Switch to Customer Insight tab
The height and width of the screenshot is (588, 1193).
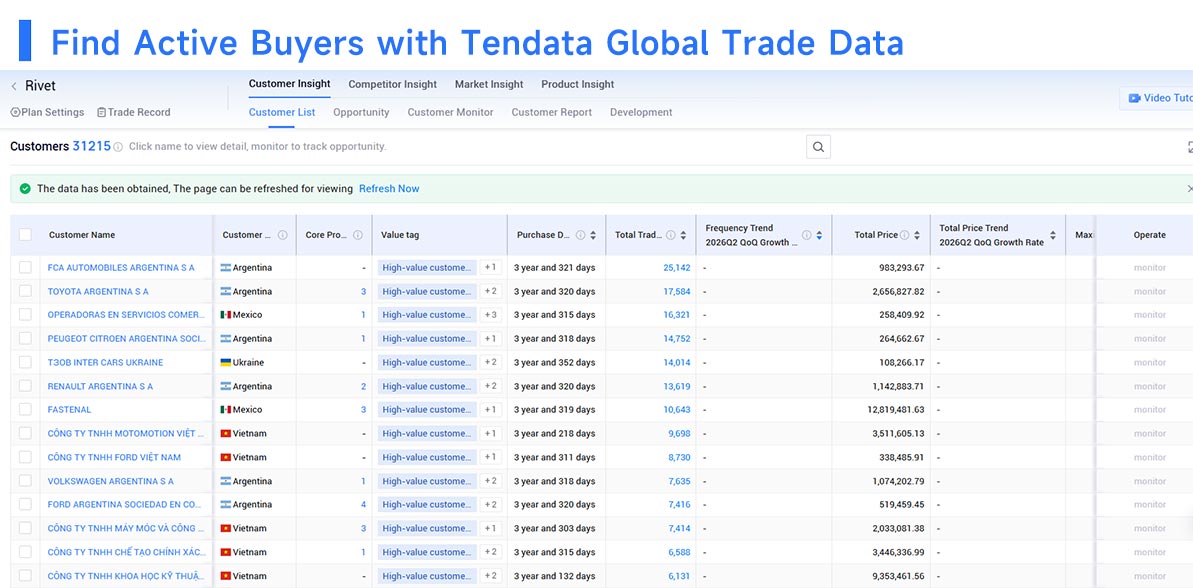click(x=289, y=84)
